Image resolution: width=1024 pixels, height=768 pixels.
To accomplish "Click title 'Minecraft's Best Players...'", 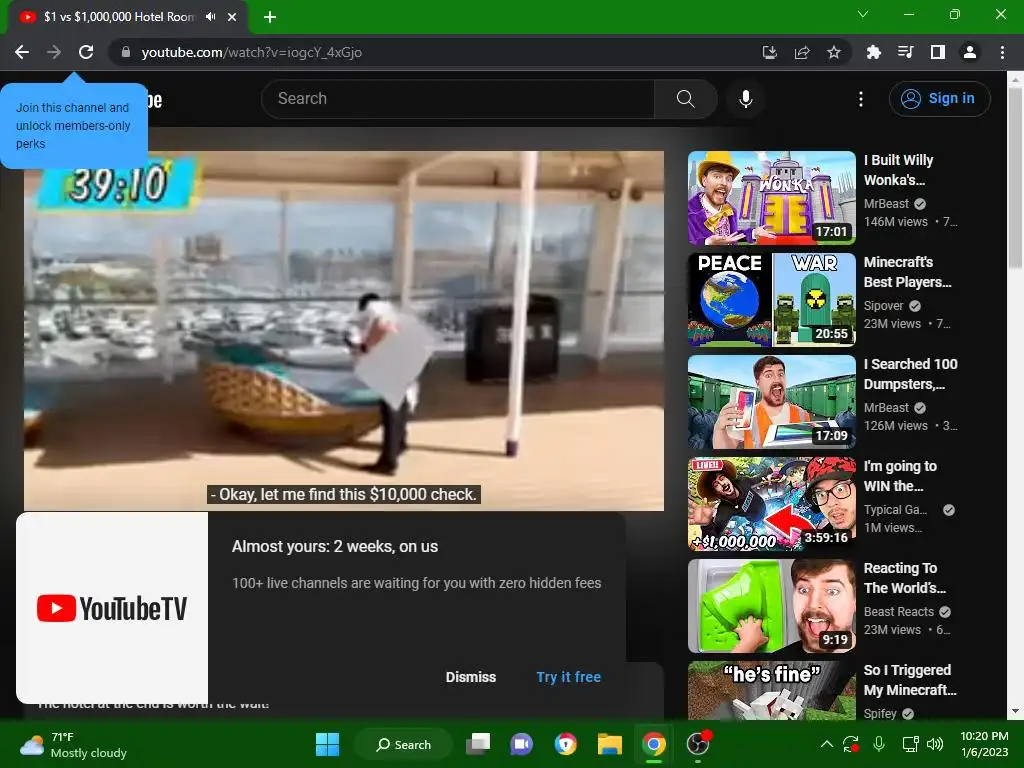I will click(907, 272).
